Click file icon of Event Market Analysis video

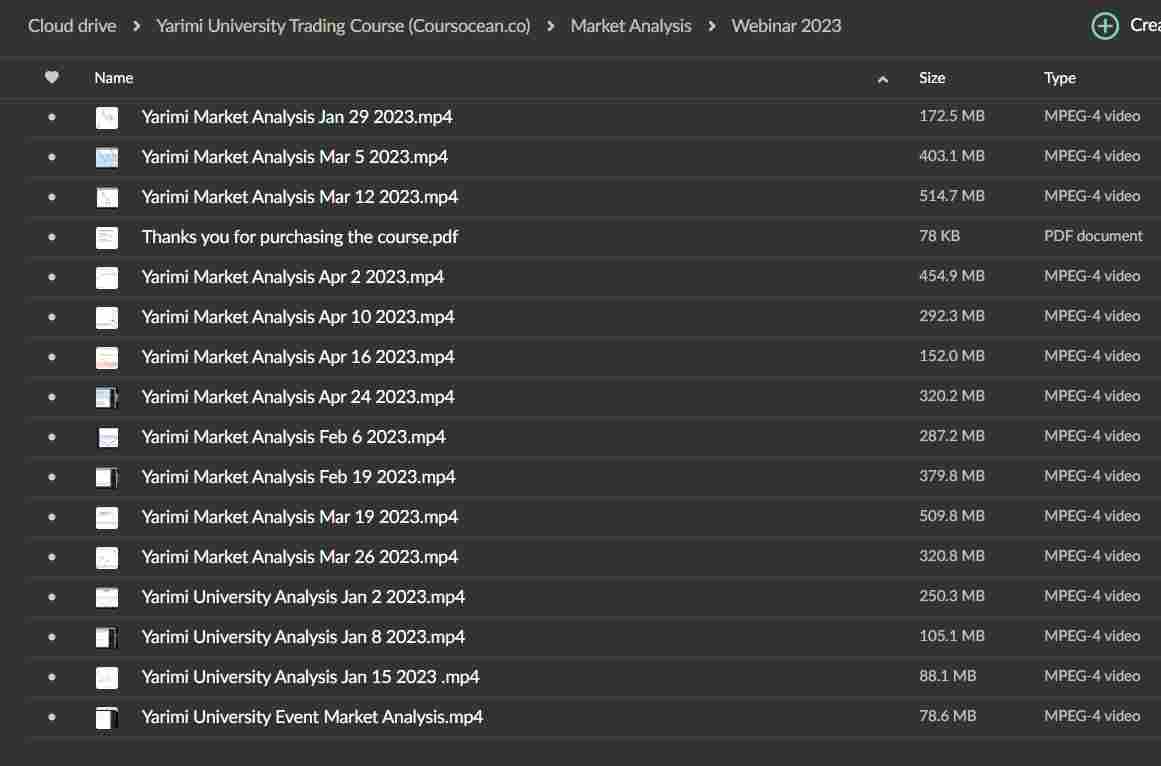tap(107, 716)
